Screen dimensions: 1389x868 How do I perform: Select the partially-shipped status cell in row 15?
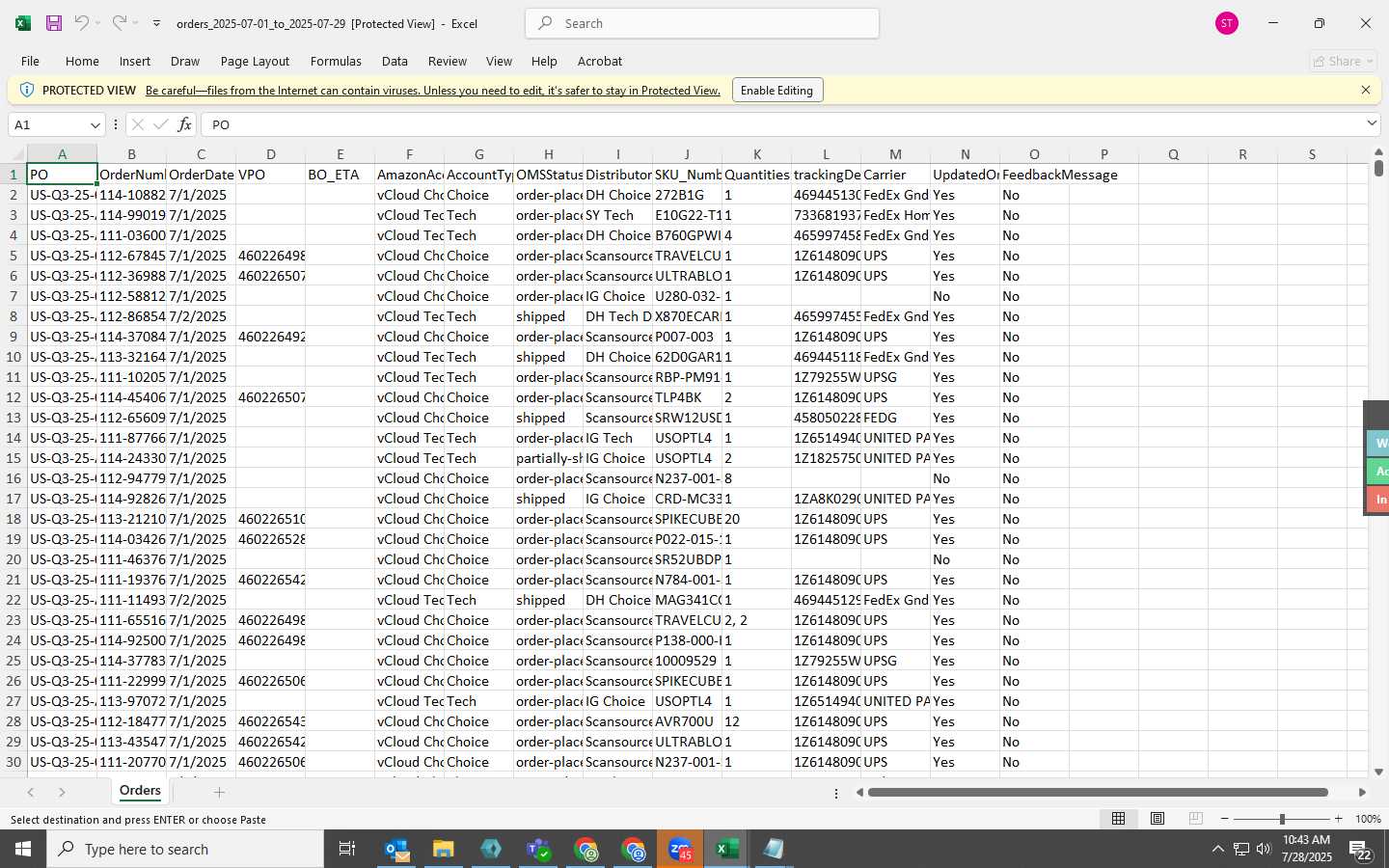coord(549,458)
